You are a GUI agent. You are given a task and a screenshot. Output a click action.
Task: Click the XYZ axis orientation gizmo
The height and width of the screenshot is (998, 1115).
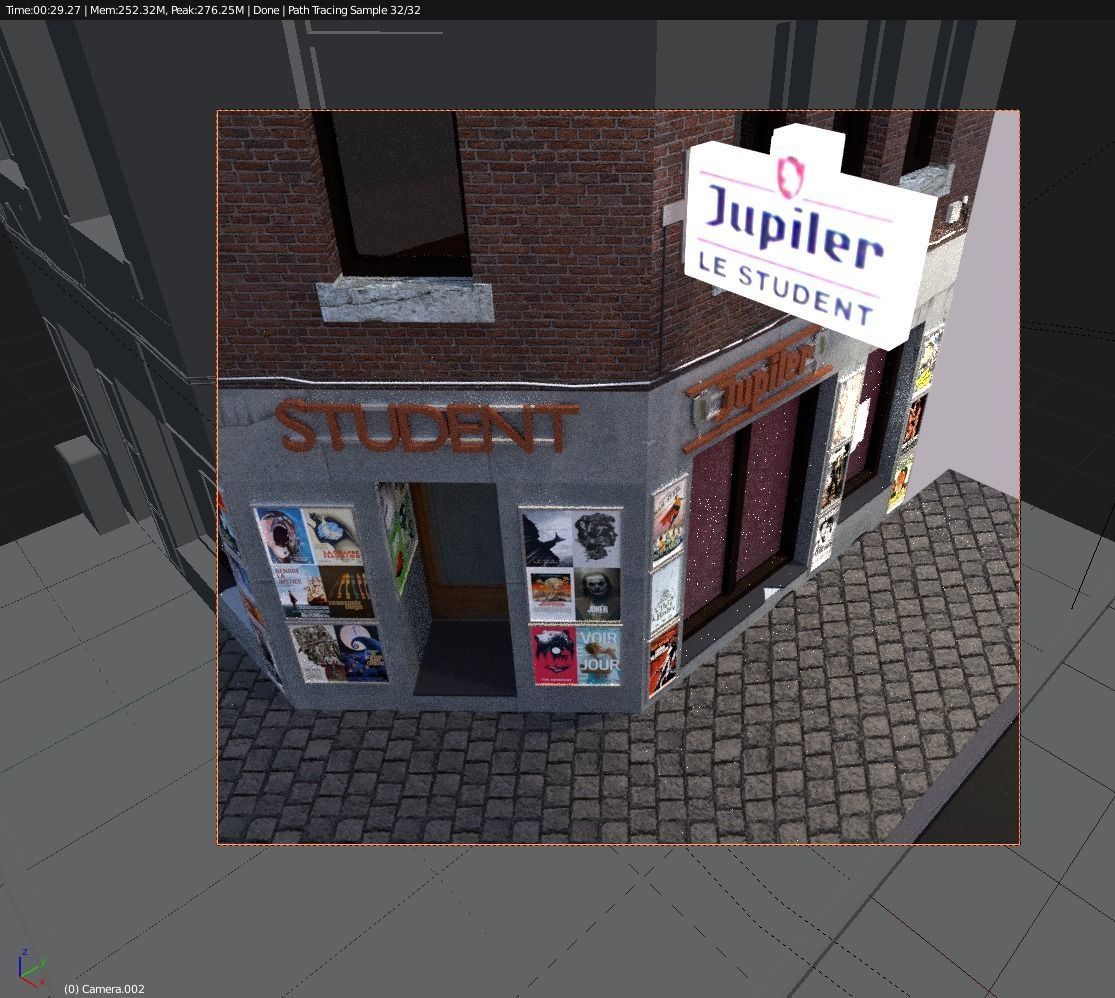31,968
